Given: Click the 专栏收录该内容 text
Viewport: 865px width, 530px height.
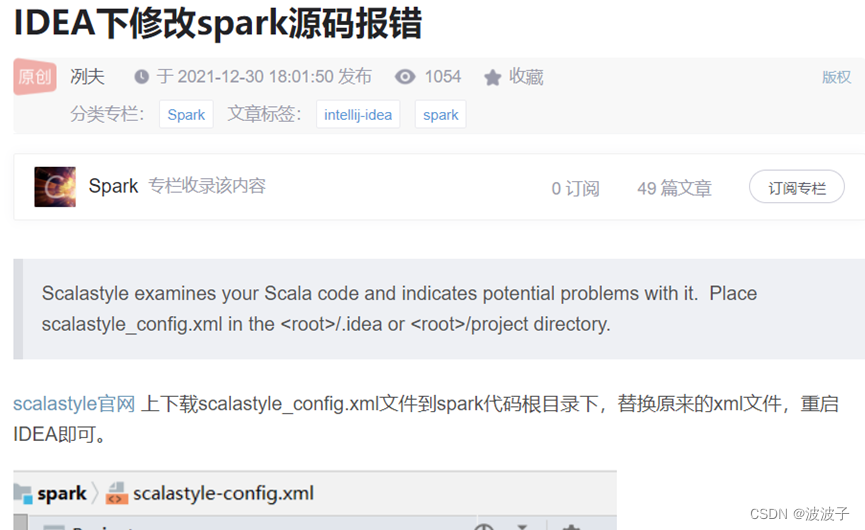Looking at the screenshot, I should 207,186.
